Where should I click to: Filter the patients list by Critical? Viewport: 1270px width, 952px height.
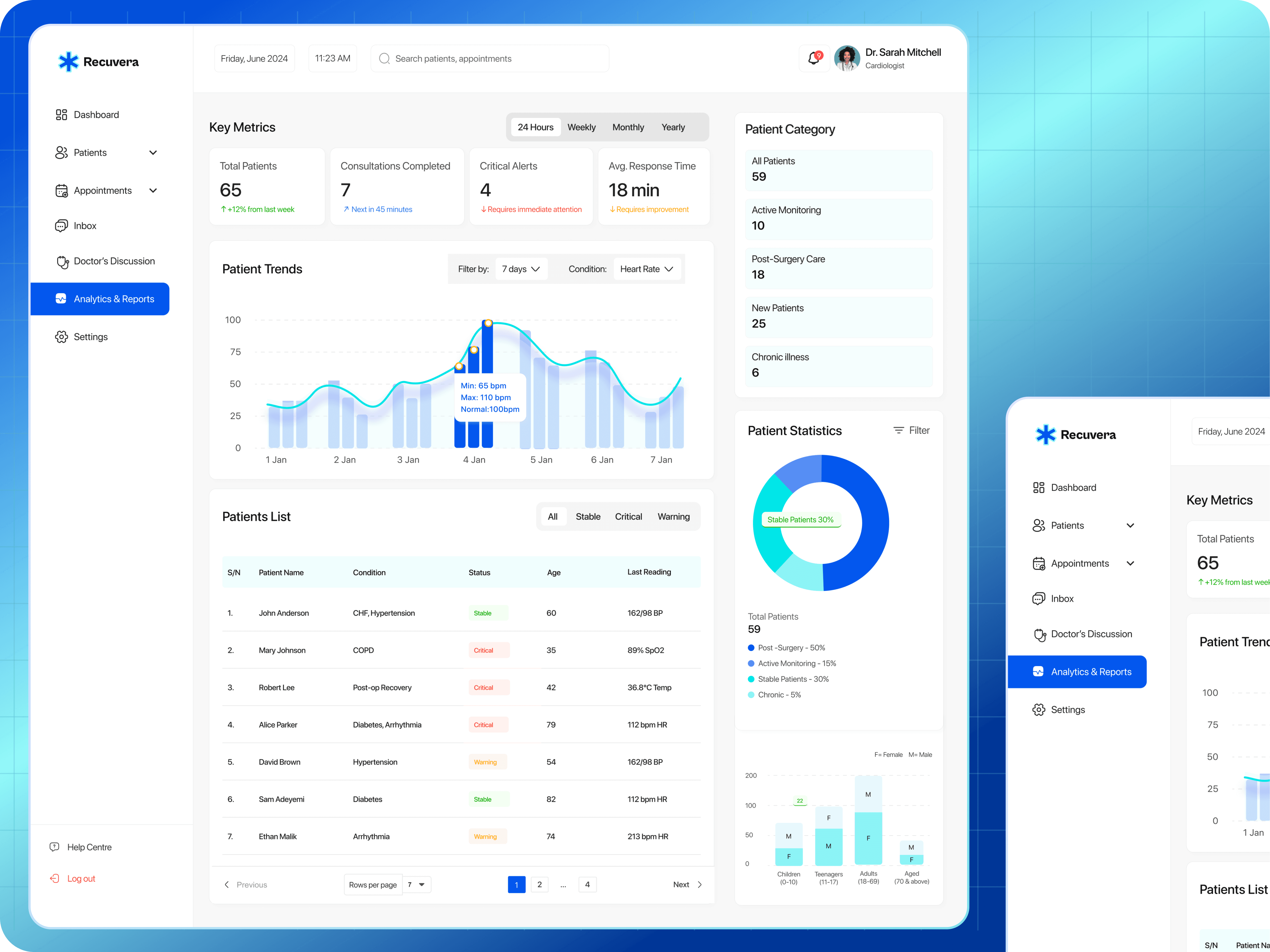(628, 516)
